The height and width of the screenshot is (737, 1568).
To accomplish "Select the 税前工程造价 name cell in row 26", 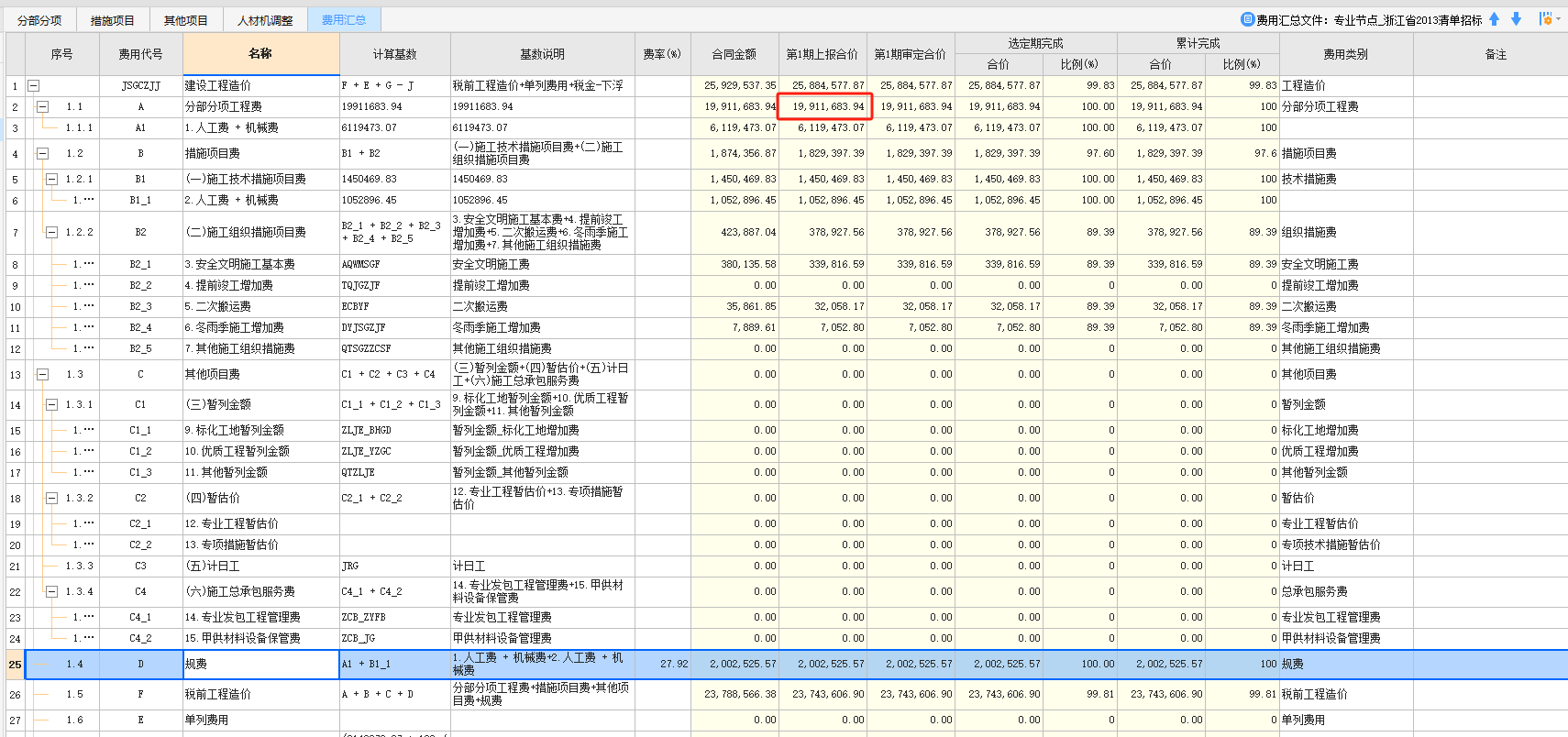I will pyautogui.click(x=261, y=694).
